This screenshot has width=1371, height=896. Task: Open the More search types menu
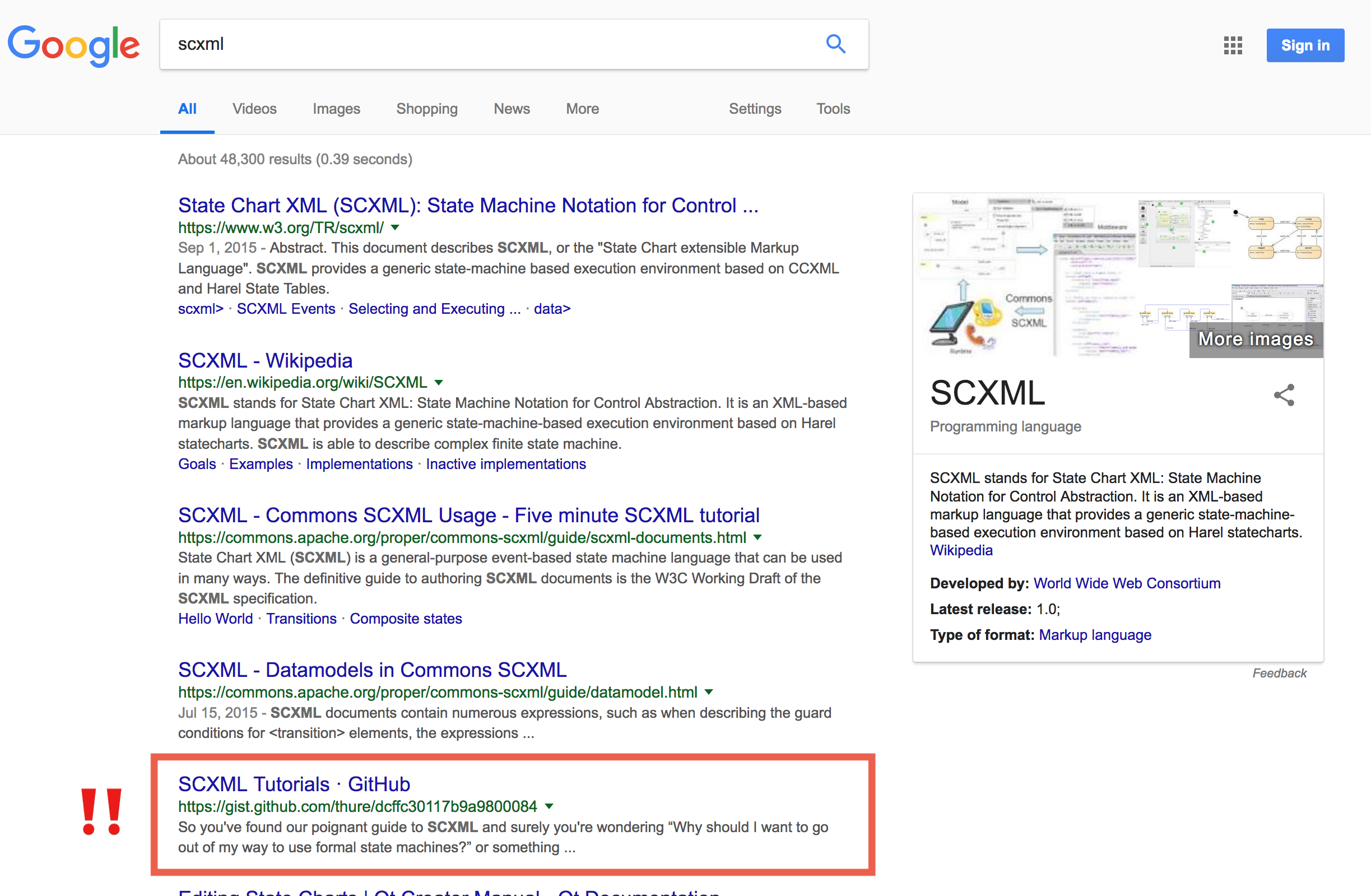tap(582, 109)
